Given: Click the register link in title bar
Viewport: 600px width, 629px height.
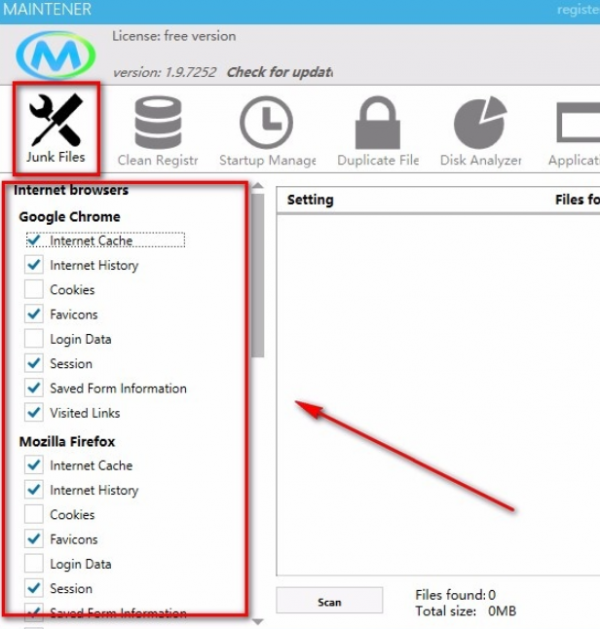Looking at the screenshot, I should click(578, 10).
